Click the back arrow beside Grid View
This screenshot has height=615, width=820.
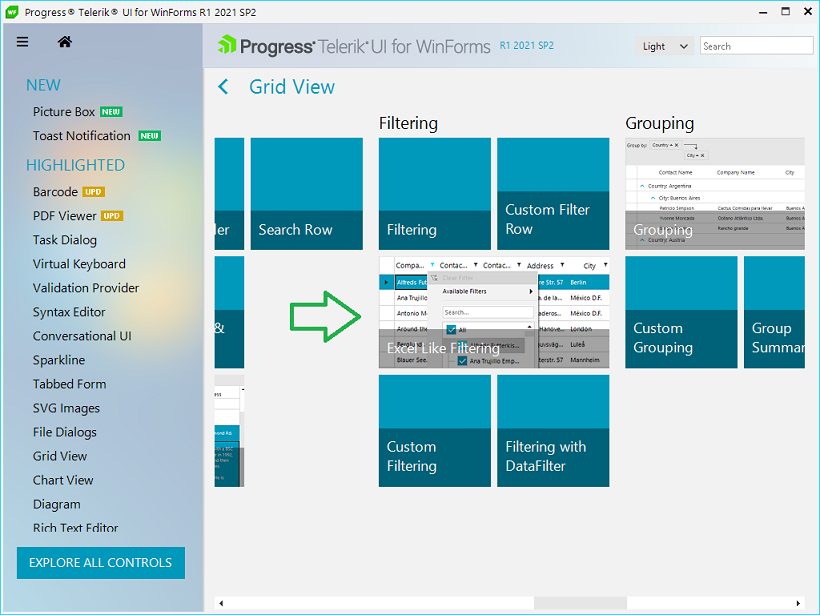[223, 87]
